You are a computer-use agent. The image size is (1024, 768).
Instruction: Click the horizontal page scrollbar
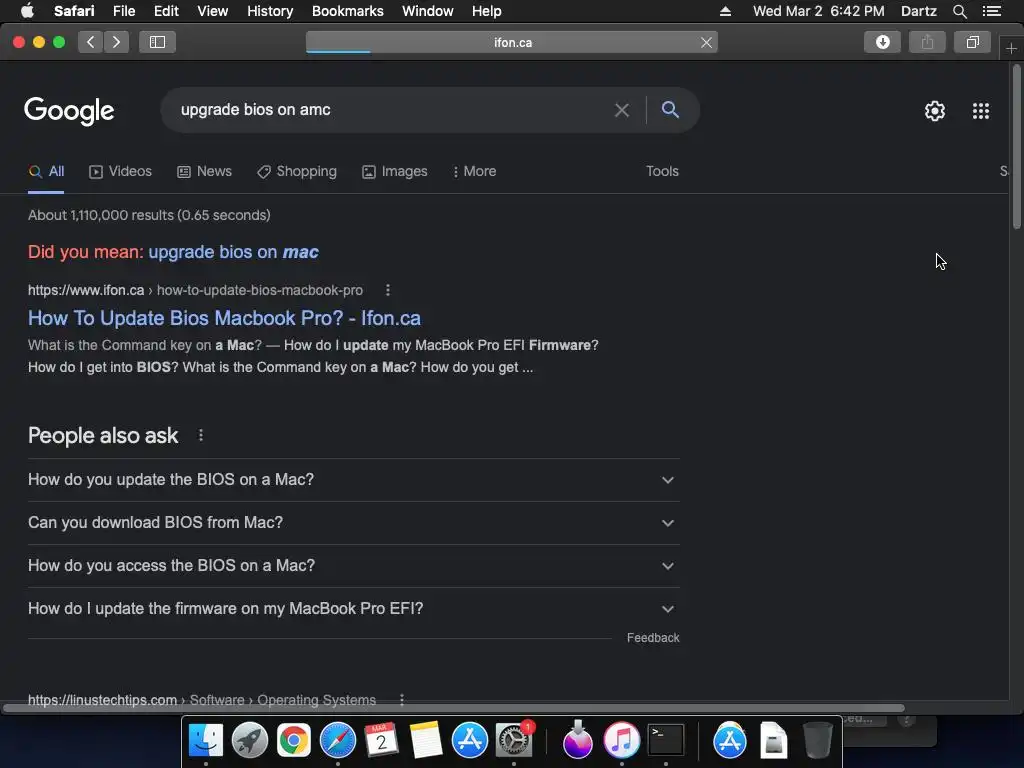(x=454, y=708)
